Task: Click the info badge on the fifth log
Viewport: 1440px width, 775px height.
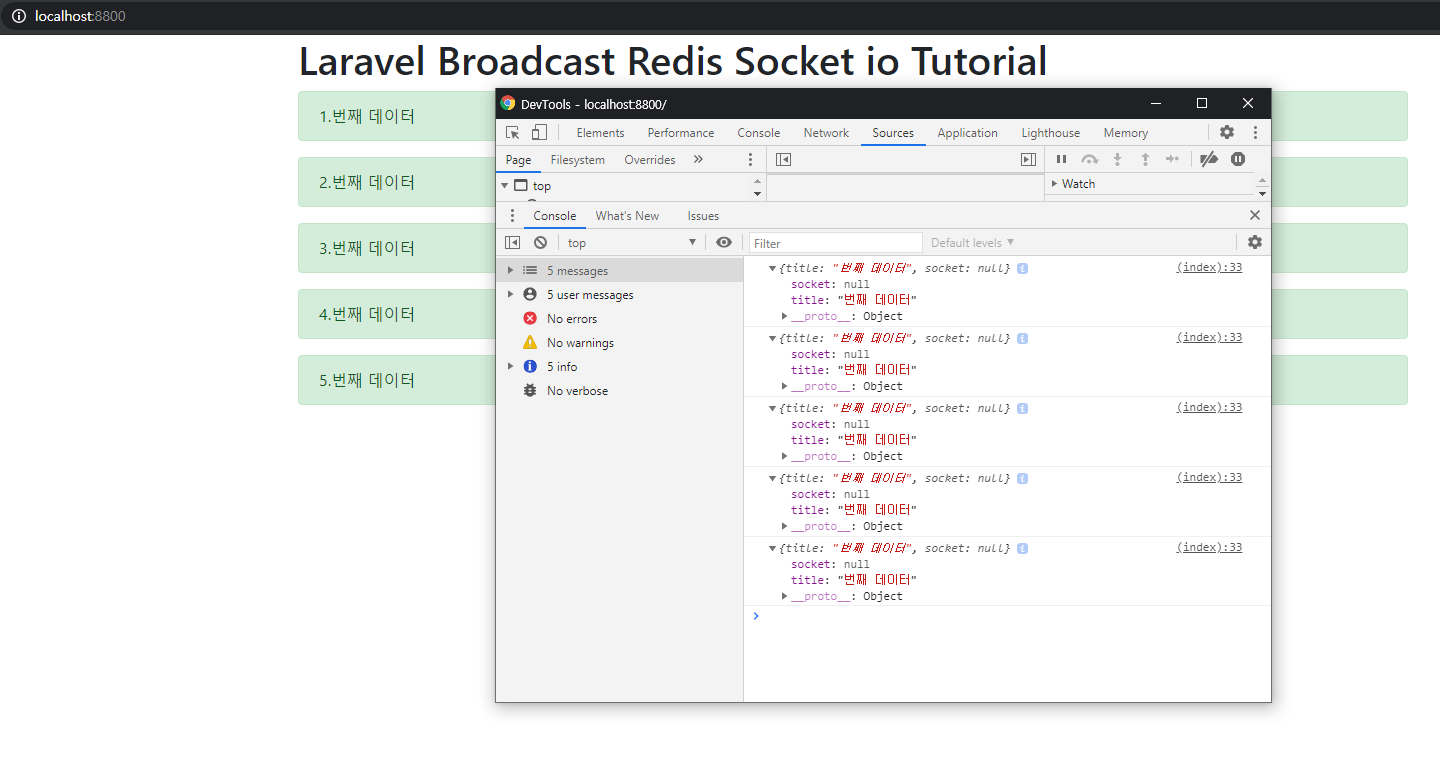Action: tap(1022, 548)
